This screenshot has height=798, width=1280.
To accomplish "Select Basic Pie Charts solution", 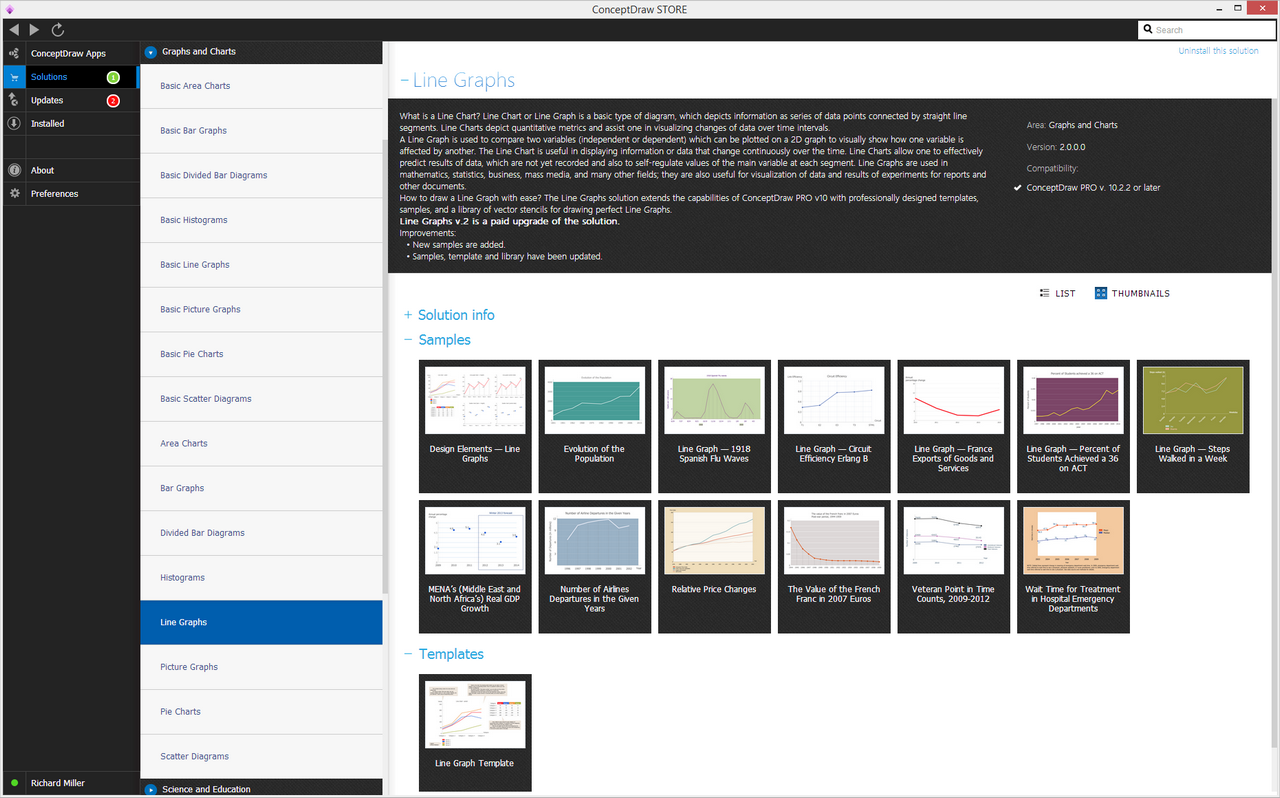I will [261, 354].
